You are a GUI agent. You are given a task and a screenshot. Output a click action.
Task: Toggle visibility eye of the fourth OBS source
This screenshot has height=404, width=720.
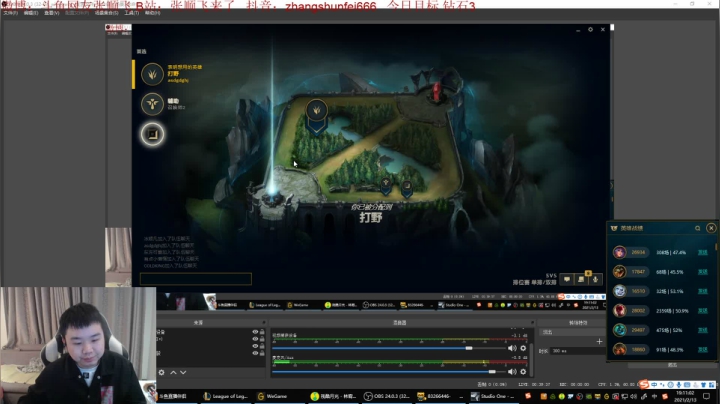click(255, 353)
